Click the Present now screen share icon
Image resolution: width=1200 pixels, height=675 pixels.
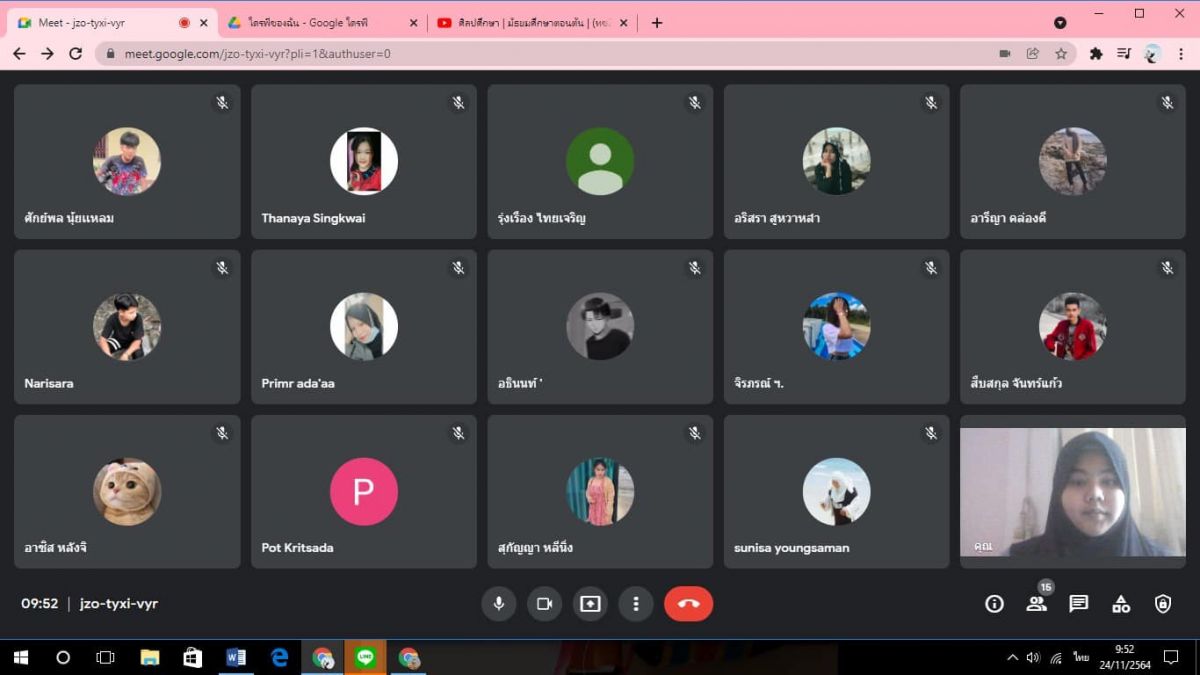(590, 604)
